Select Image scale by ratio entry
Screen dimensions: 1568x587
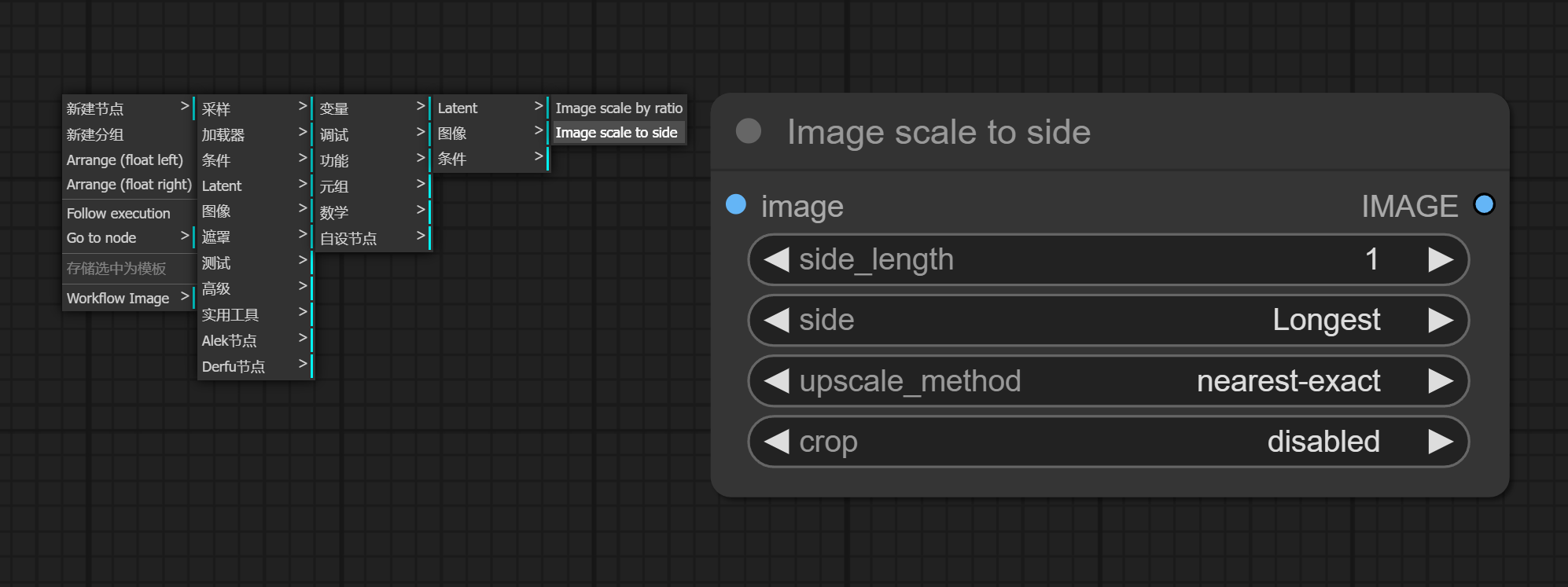click(x=618, y=108)
